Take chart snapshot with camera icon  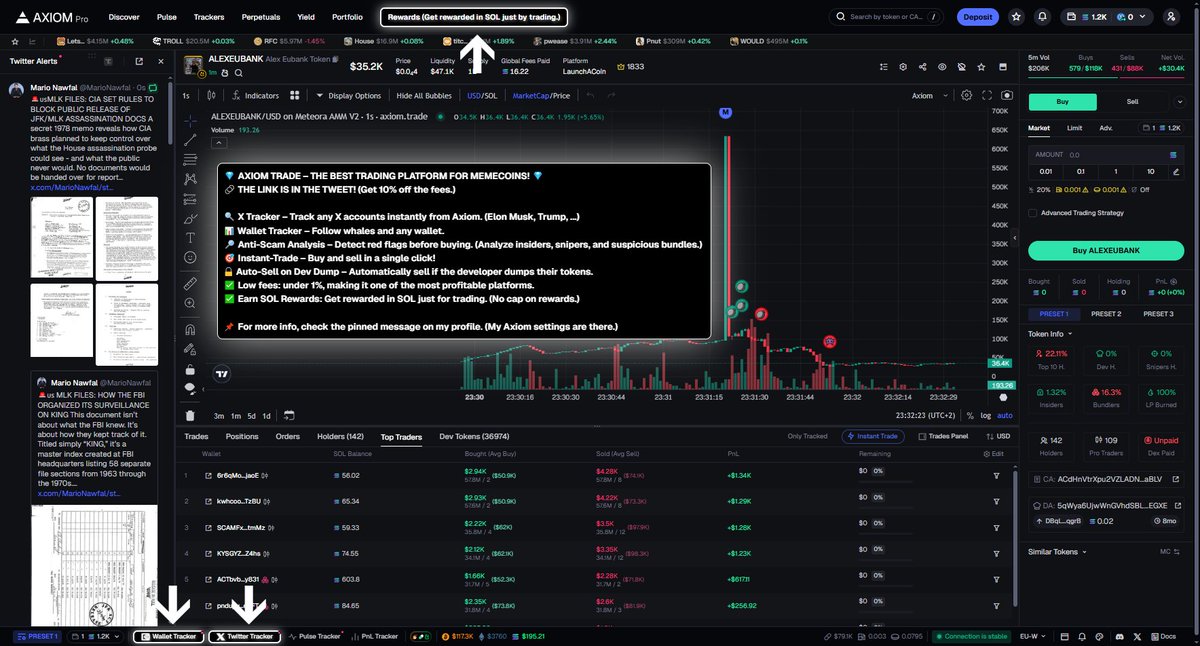tap(1007, 96)
